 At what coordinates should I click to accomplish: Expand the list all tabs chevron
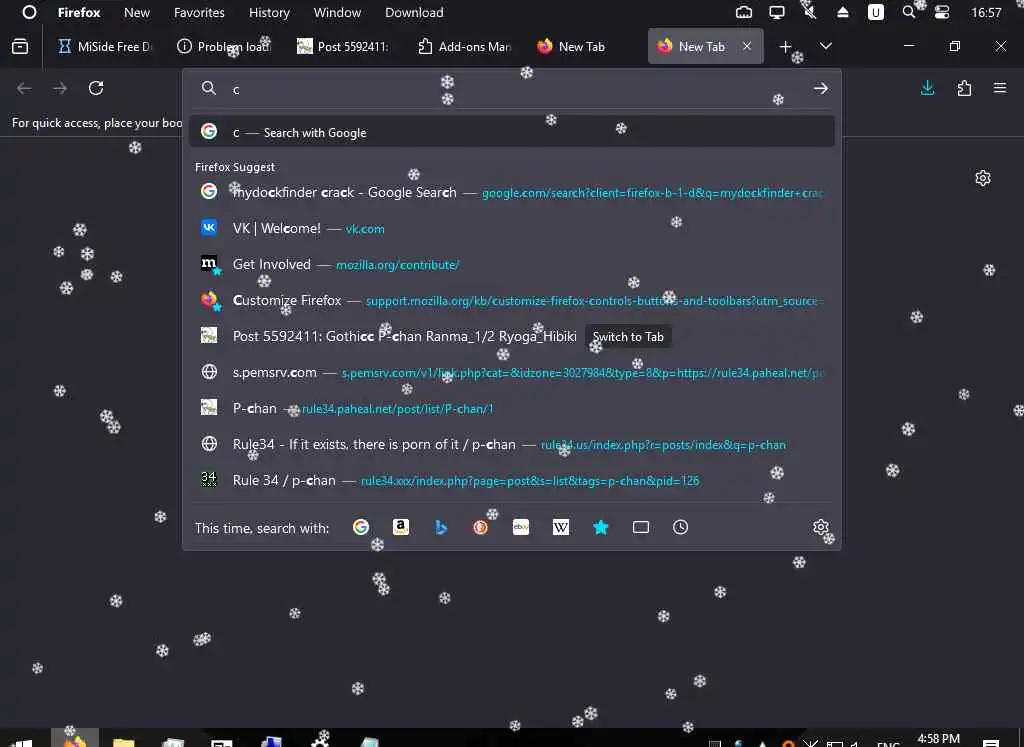[x=825, y=46]
